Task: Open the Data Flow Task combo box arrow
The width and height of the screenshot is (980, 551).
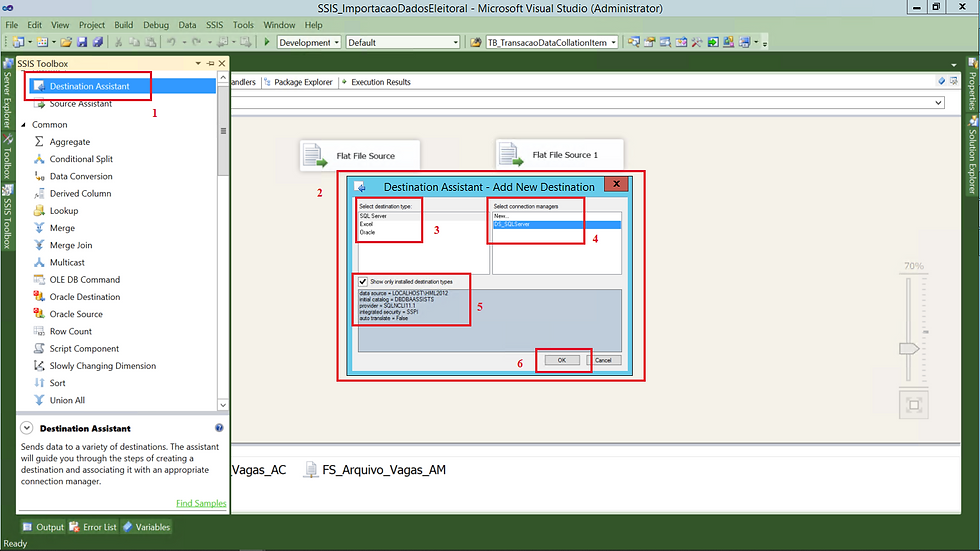Action: coord(938,102)
